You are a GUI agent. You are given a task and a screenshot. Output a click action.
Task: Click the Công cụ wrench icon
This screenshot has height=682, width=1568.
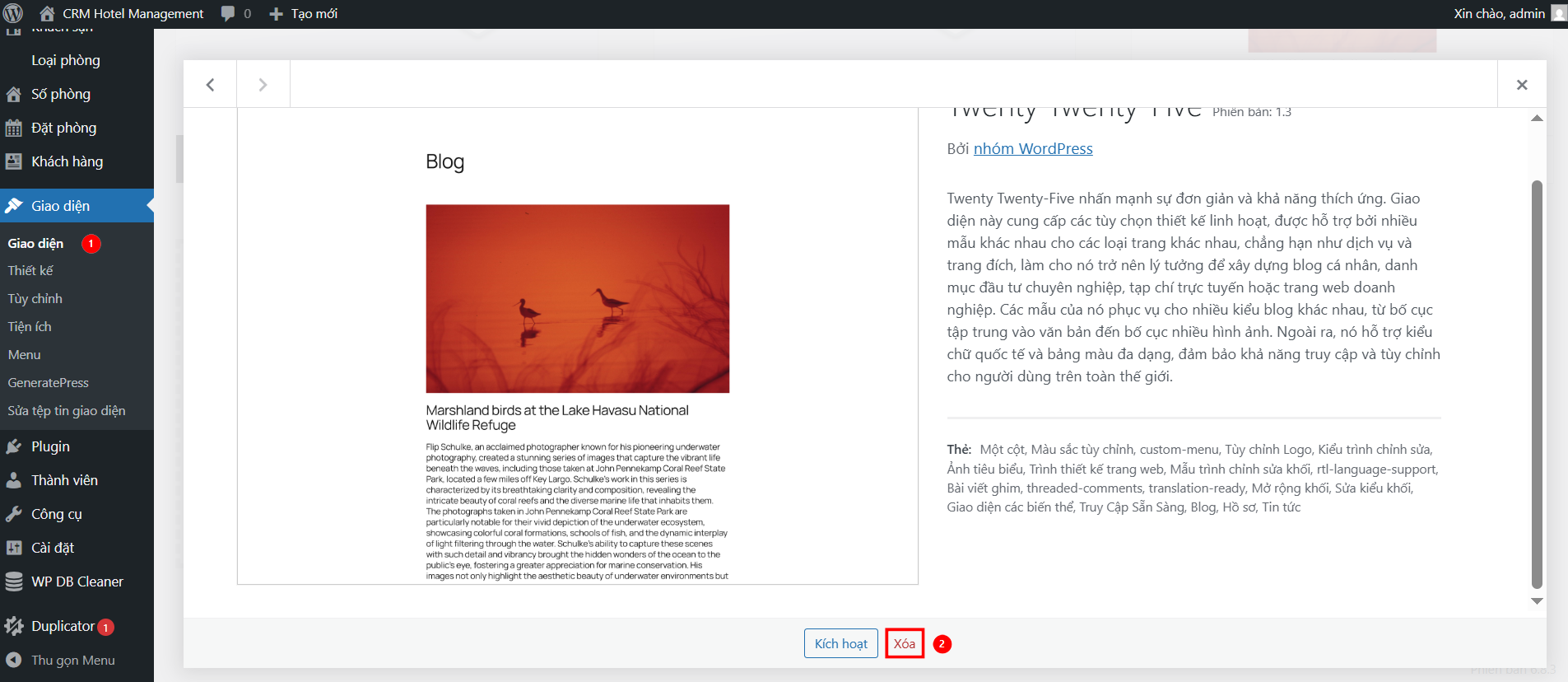(14, 514)
